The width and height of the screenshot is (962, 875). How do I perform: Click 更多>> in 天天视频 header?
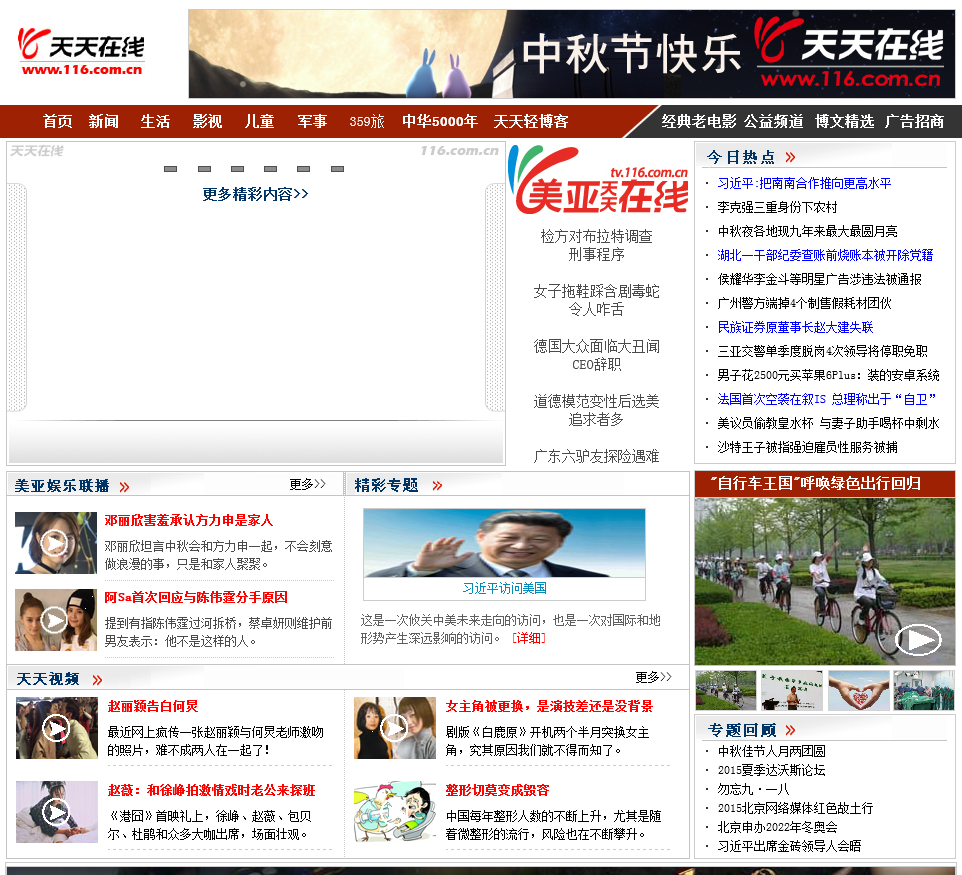click(653, 677)
